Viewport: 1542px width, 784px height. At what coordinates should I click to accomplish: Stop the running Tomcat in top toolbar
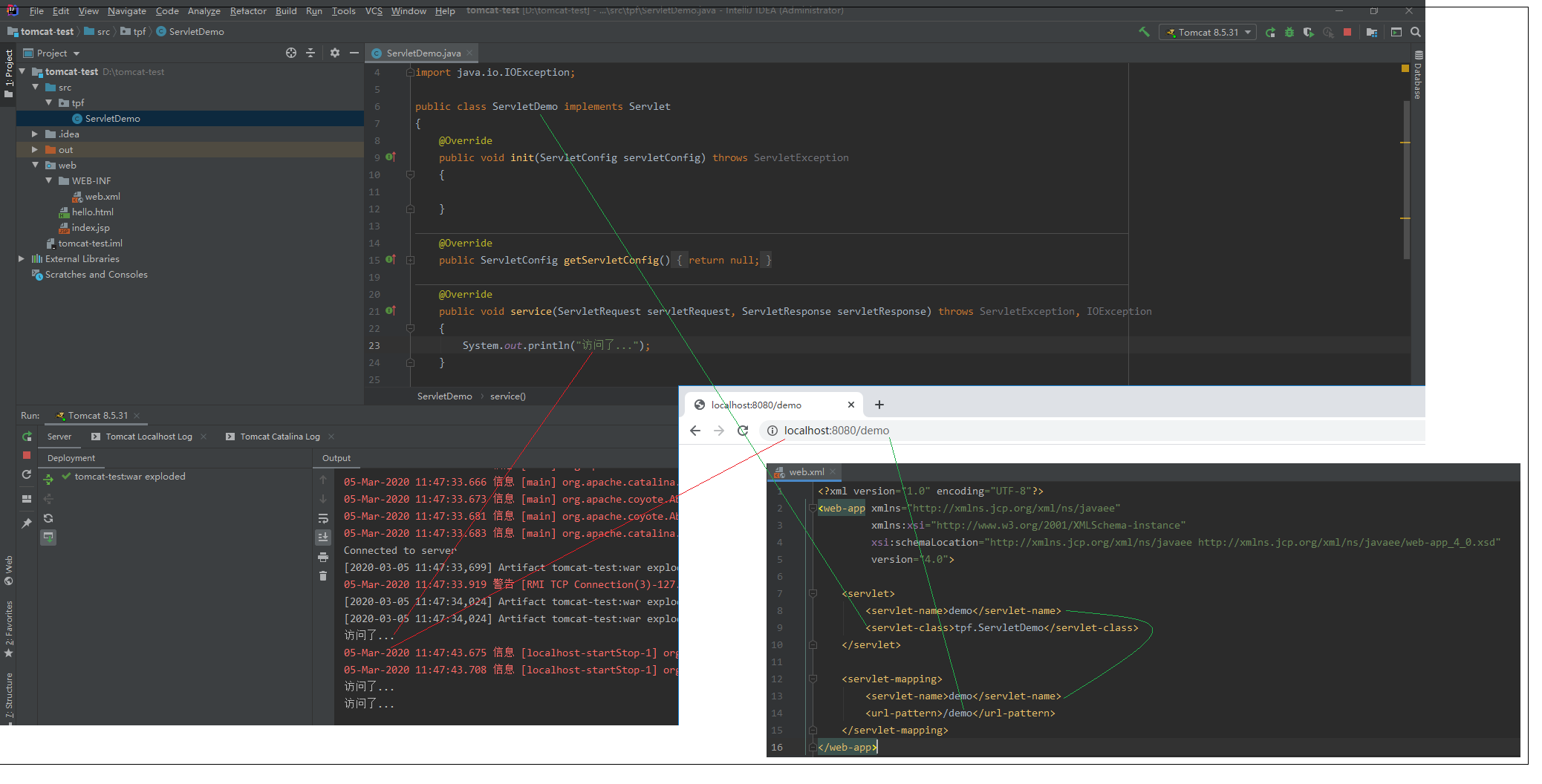pyautogui.click(x=1347, y=32)
